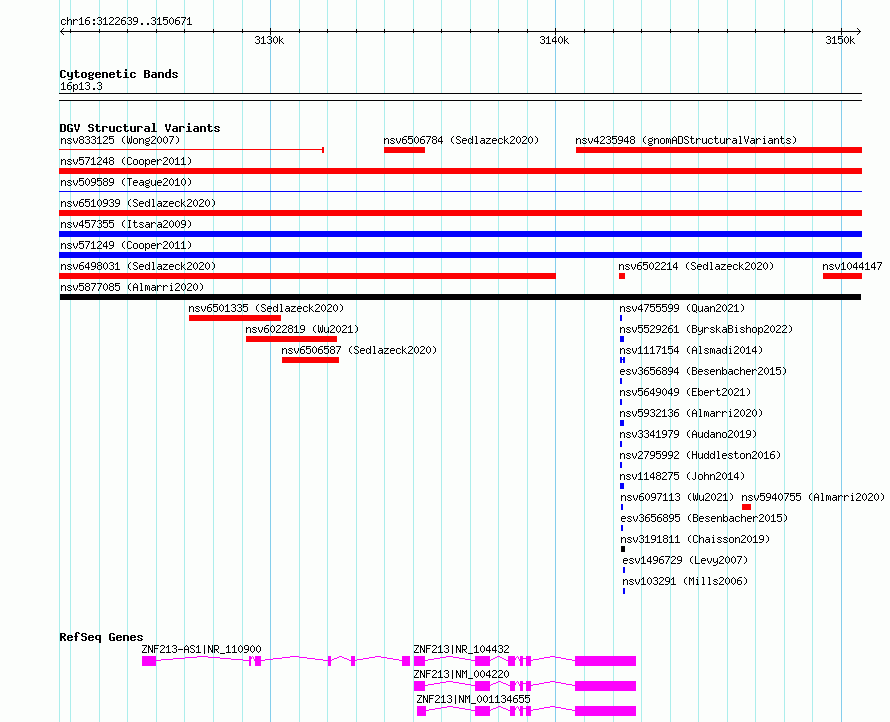Click nsv3191811 (Chaisson2019) variant label
The height and width of the screenshot is (722, 890).
coord(695,539)
